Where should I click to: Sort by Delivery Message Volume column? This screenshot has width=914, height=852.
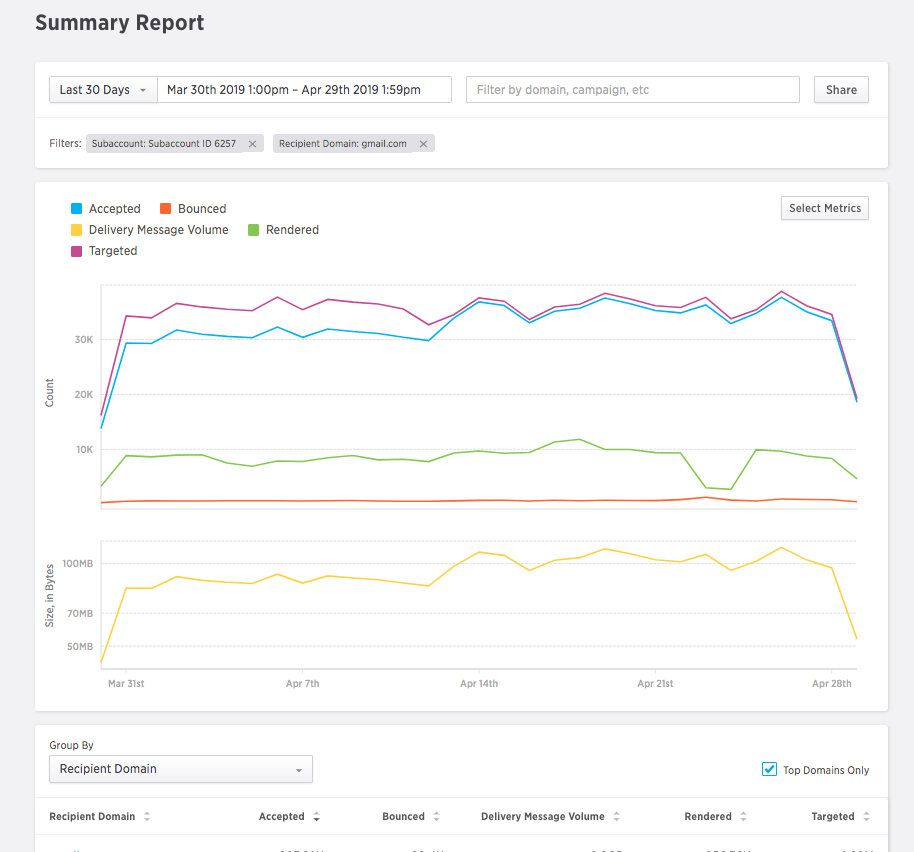tap(617, 817)
